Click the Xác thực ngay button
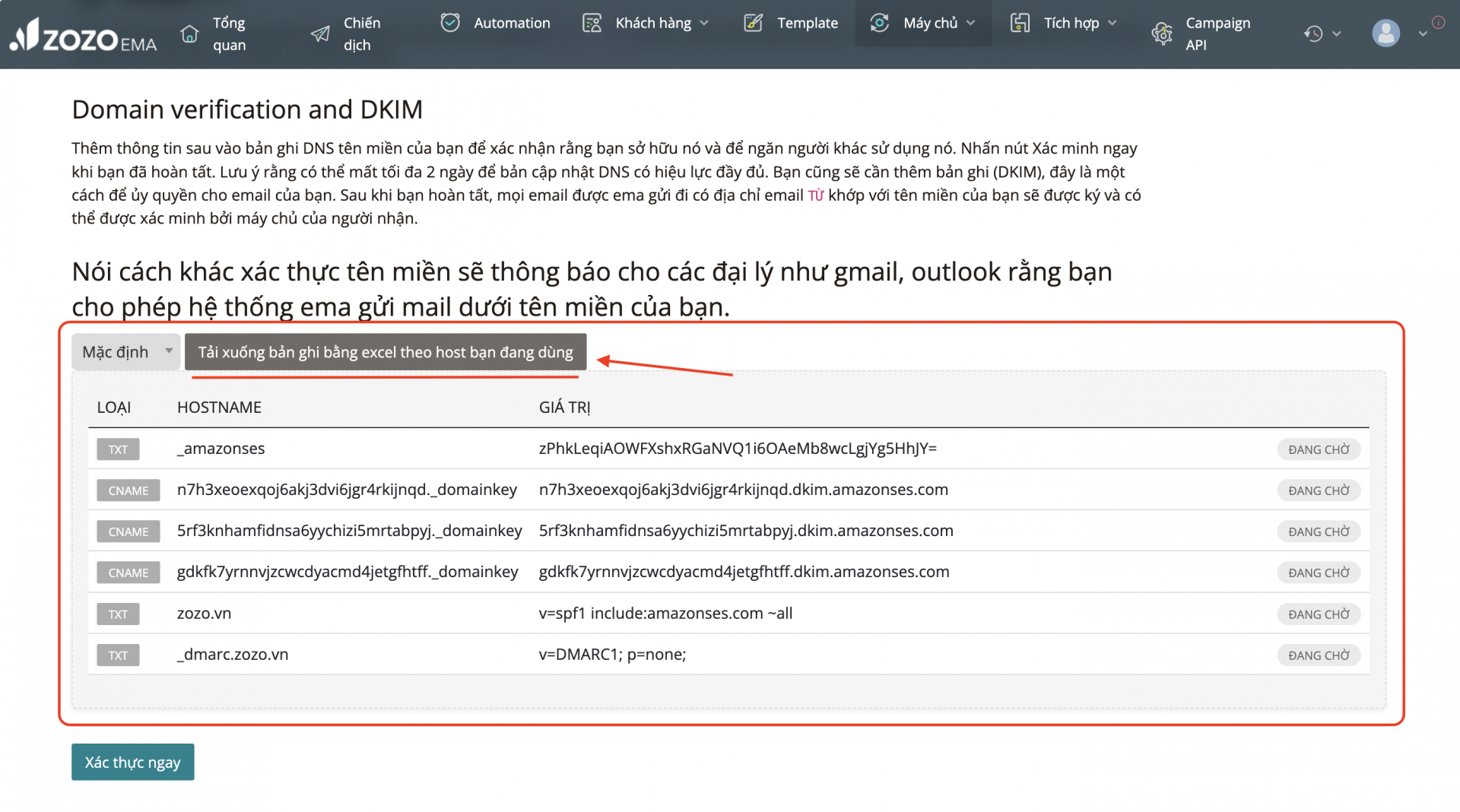The width and height of the screenshot is (1460, 812). 133,762
